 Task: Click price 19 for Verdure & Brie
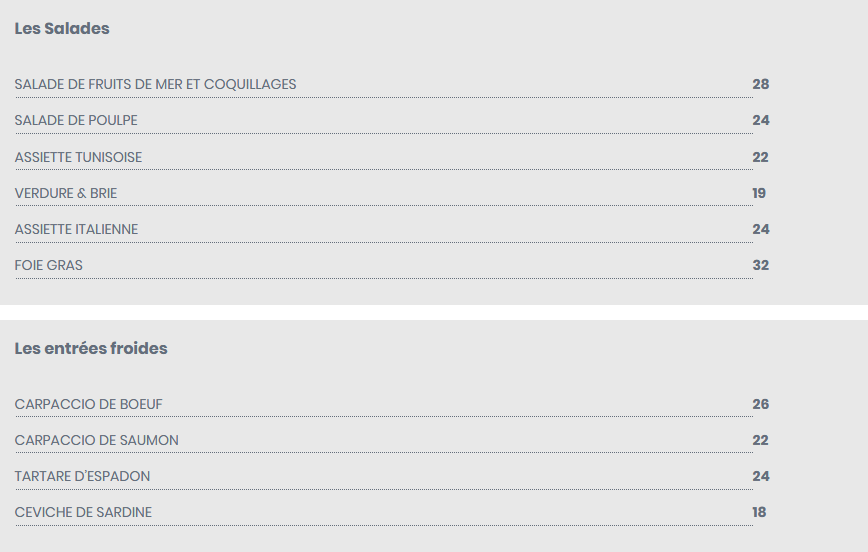pyautogui.click(x=759, y=193)
